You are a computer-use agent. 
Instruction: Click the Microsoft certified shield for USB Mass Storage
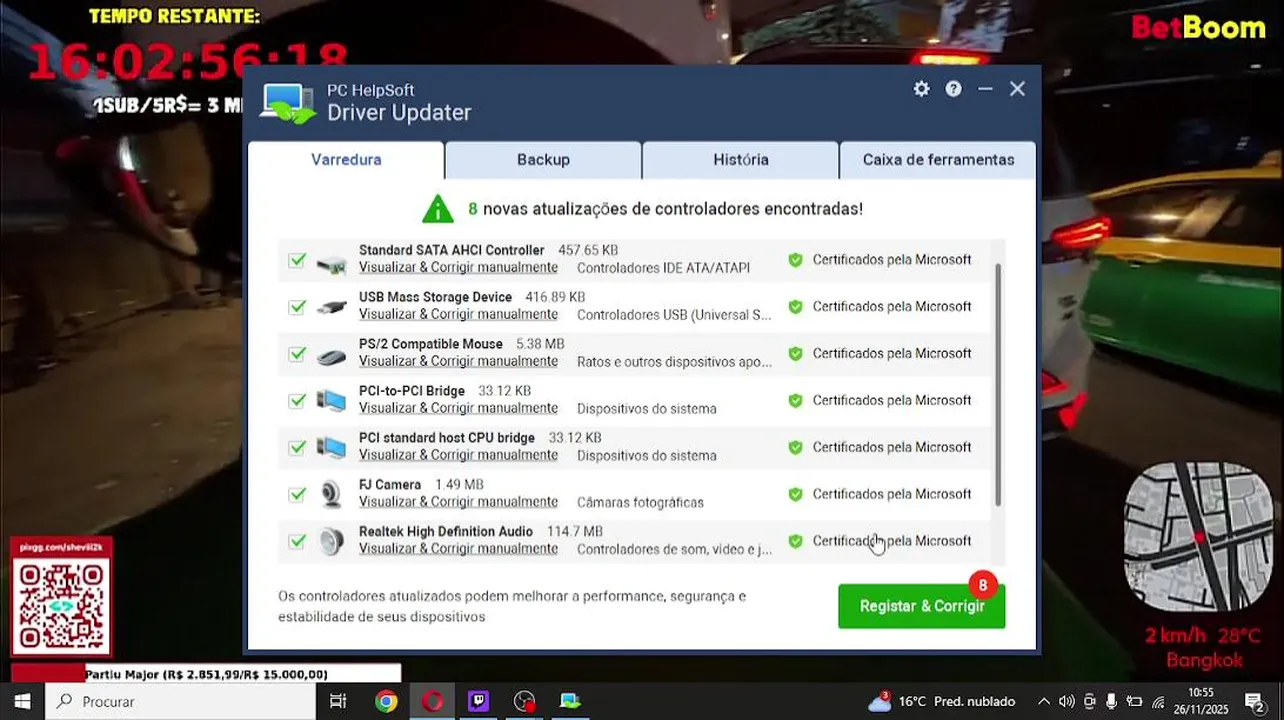point(795,307)
